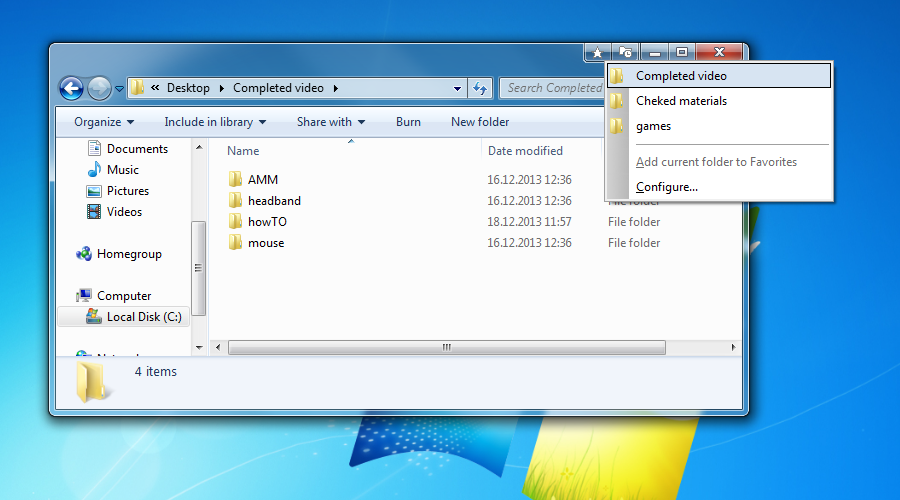Click the Music library icon in sidebar

[94, 170]
